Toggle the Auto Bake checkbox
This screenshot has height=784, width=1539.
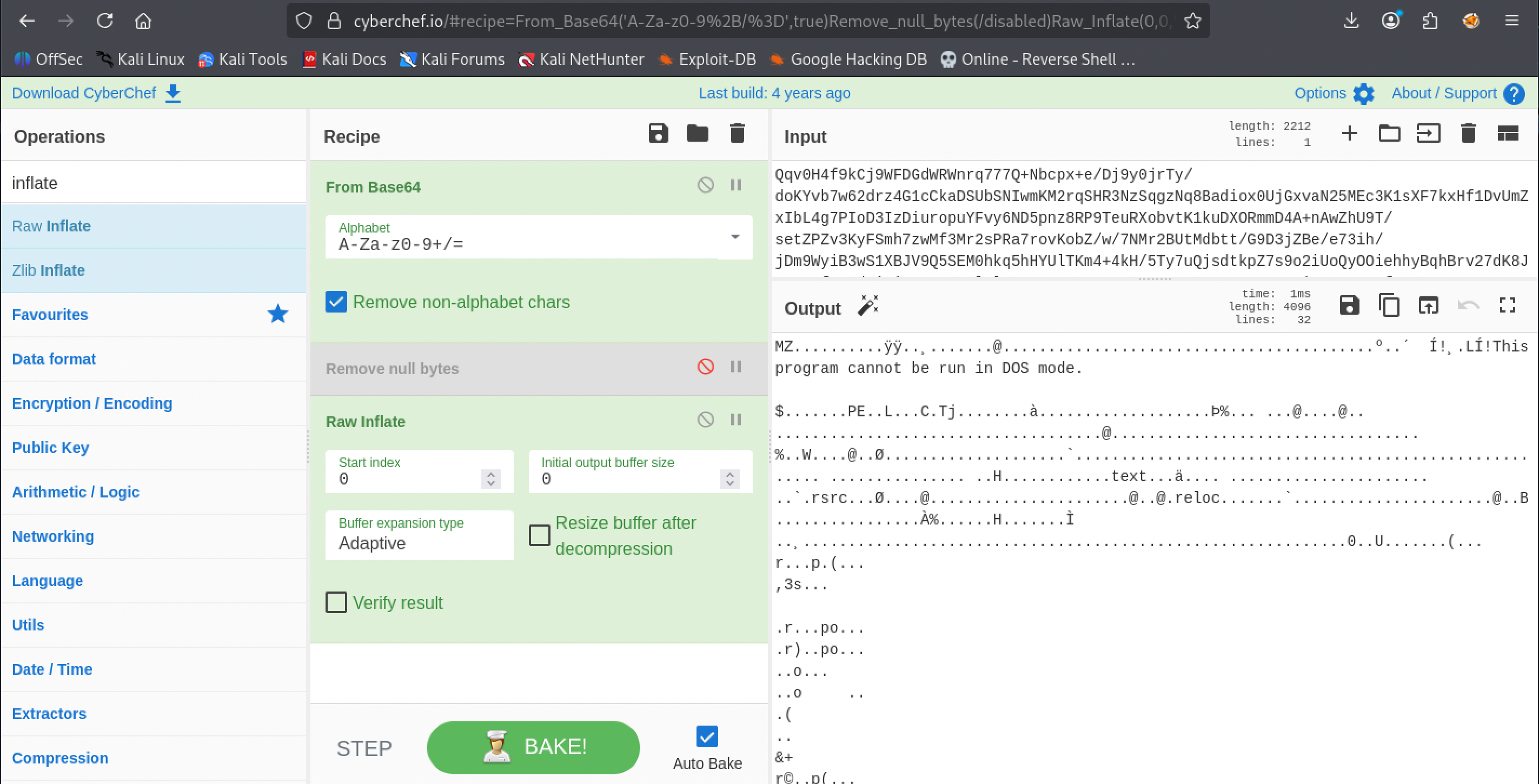tap(707, 736)
